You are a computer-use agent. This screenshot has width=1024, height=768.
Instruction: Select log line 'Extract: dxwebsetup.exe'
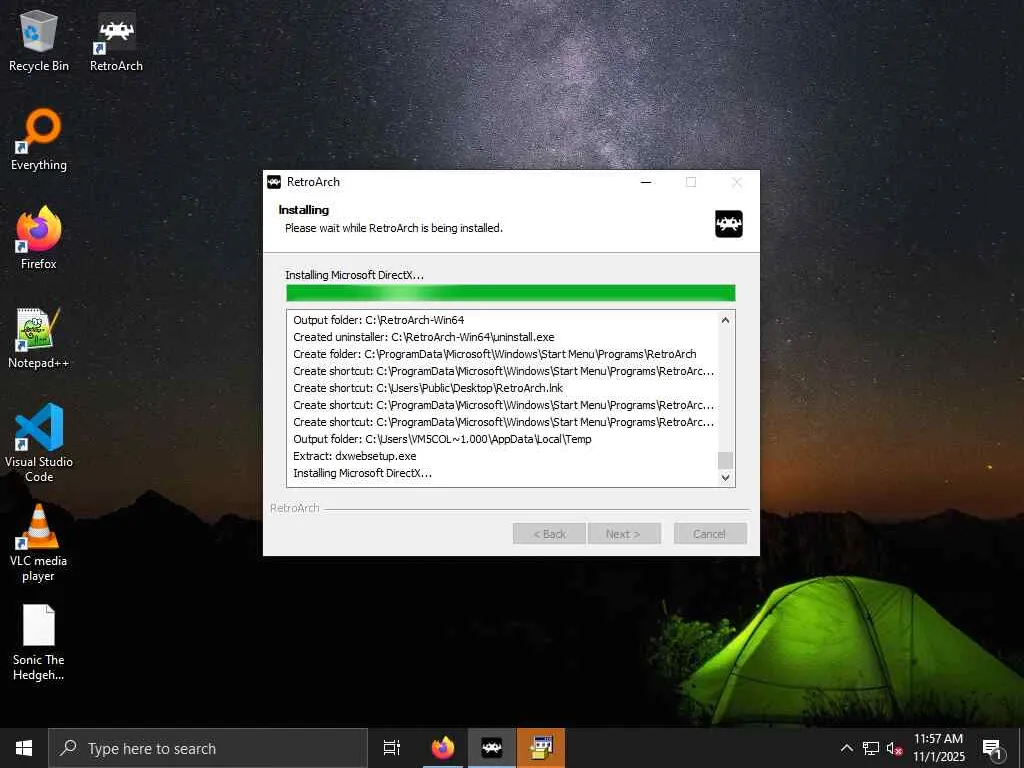pyautogui.click(x=355, y=456)
